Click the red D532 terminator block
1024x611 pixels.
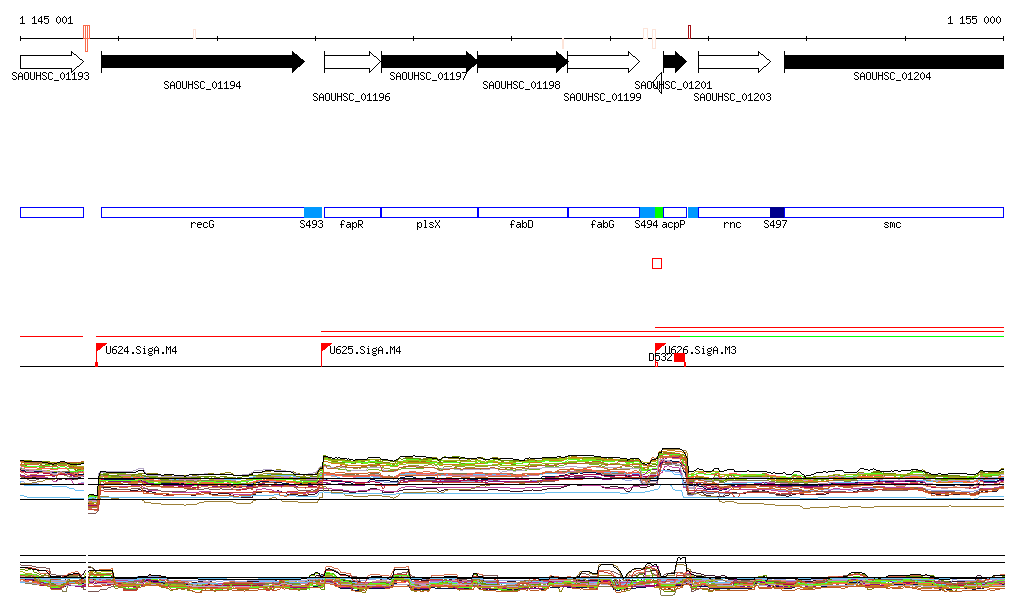point(680,357)
